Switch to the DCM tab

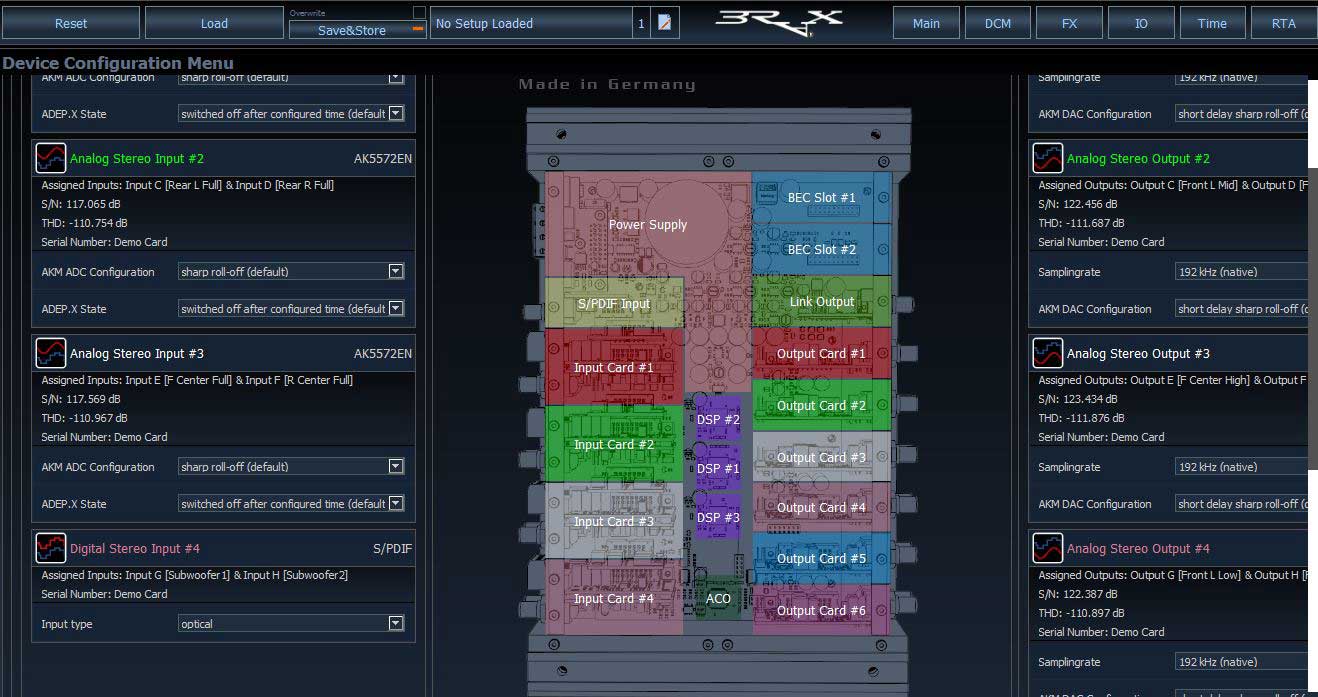click(x=997, y=23)
